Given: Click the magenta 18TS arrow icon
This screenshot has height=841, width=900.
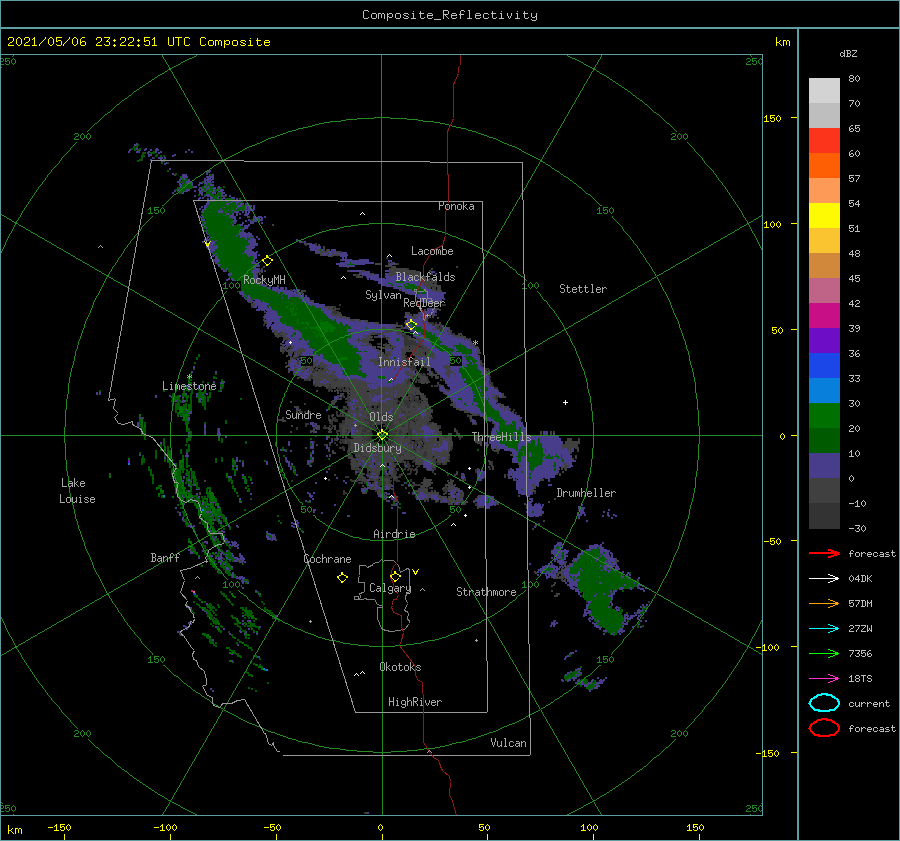Looking at the screenshot, I should click(x=824, y=679).
